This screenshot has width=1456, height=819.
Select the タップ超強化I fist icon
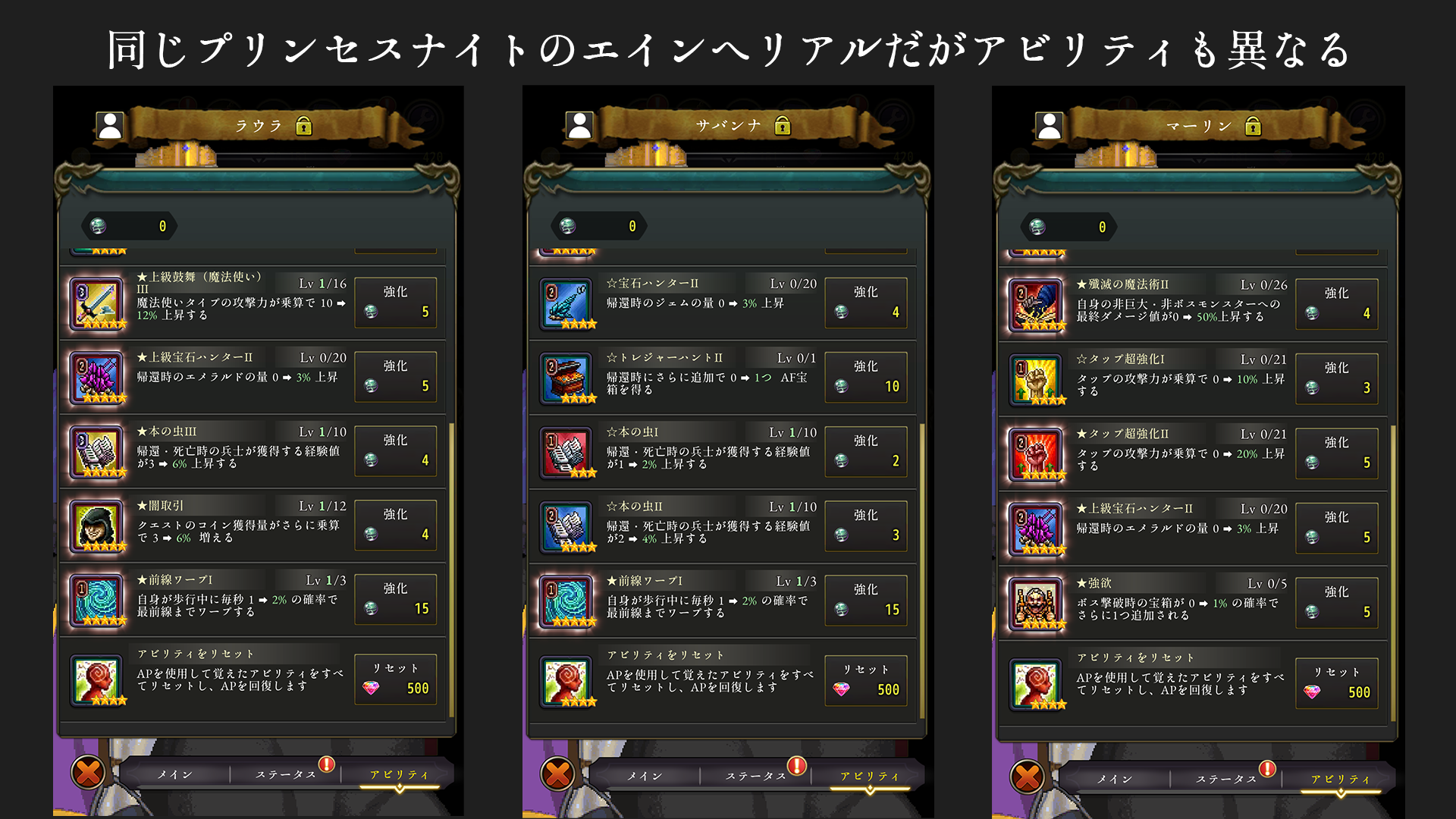pyautogui.click(x=1037, y=379)
